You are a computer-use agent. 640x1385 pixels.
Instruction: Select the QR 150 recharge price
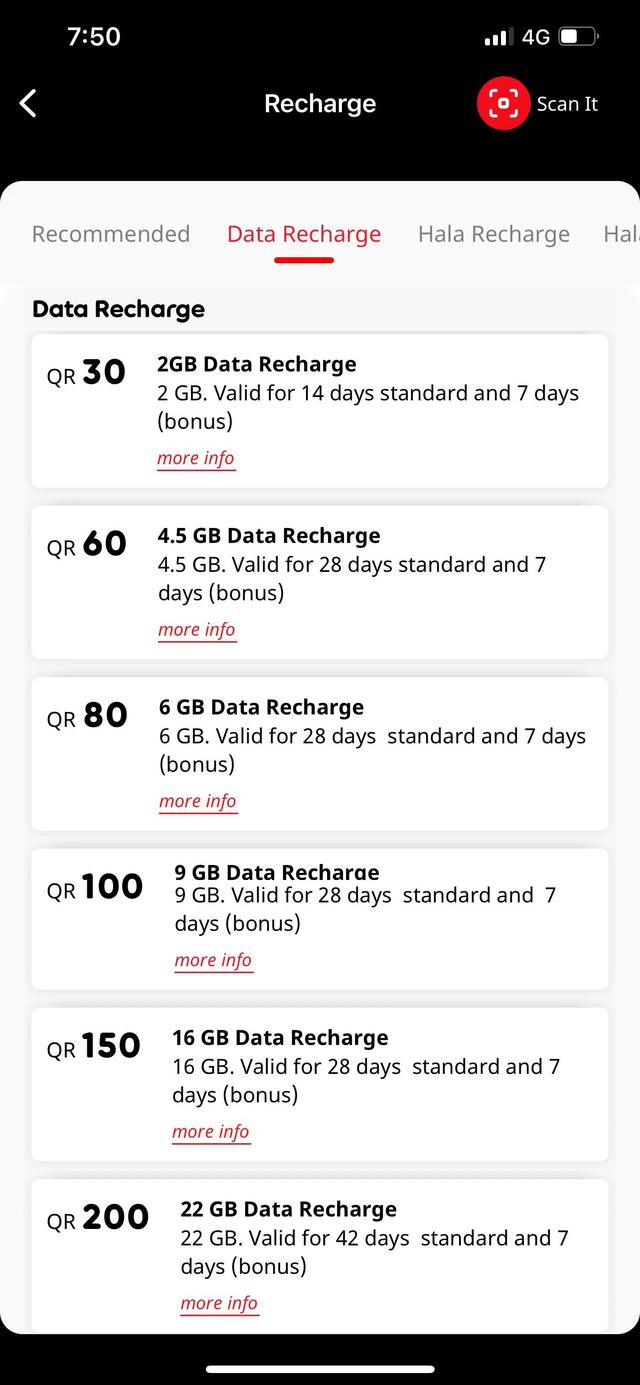[94, 1046]
